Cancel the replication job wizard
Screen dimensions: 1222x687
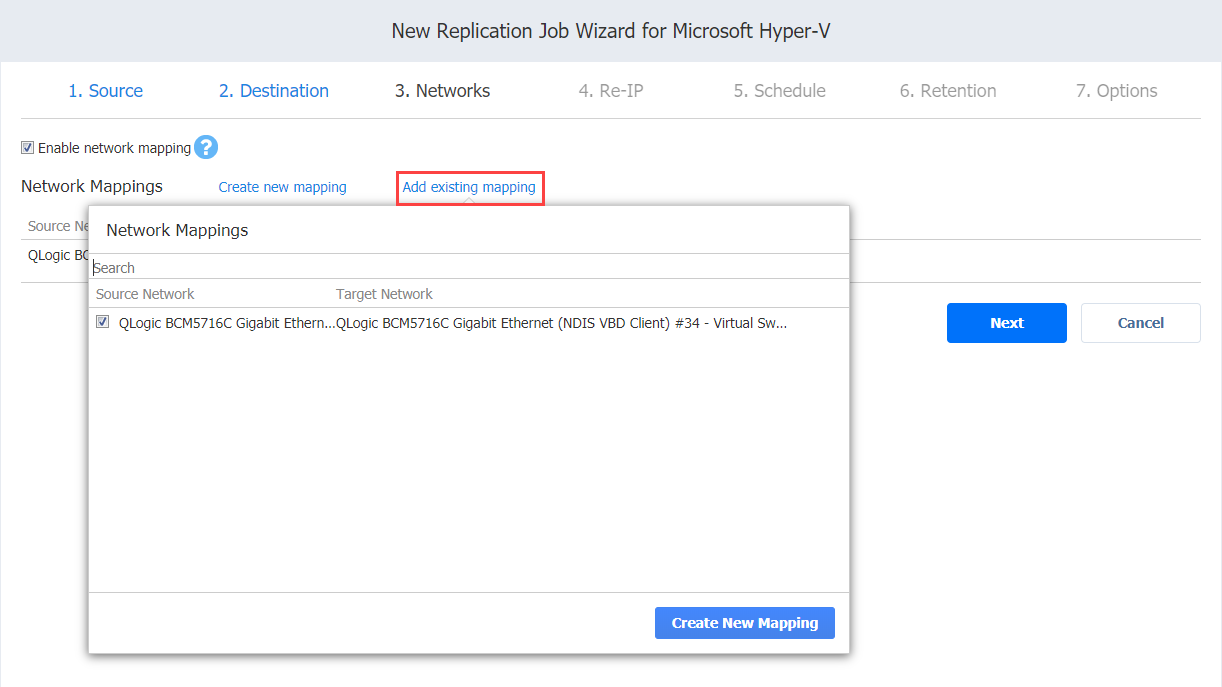tap(1140, 323)
